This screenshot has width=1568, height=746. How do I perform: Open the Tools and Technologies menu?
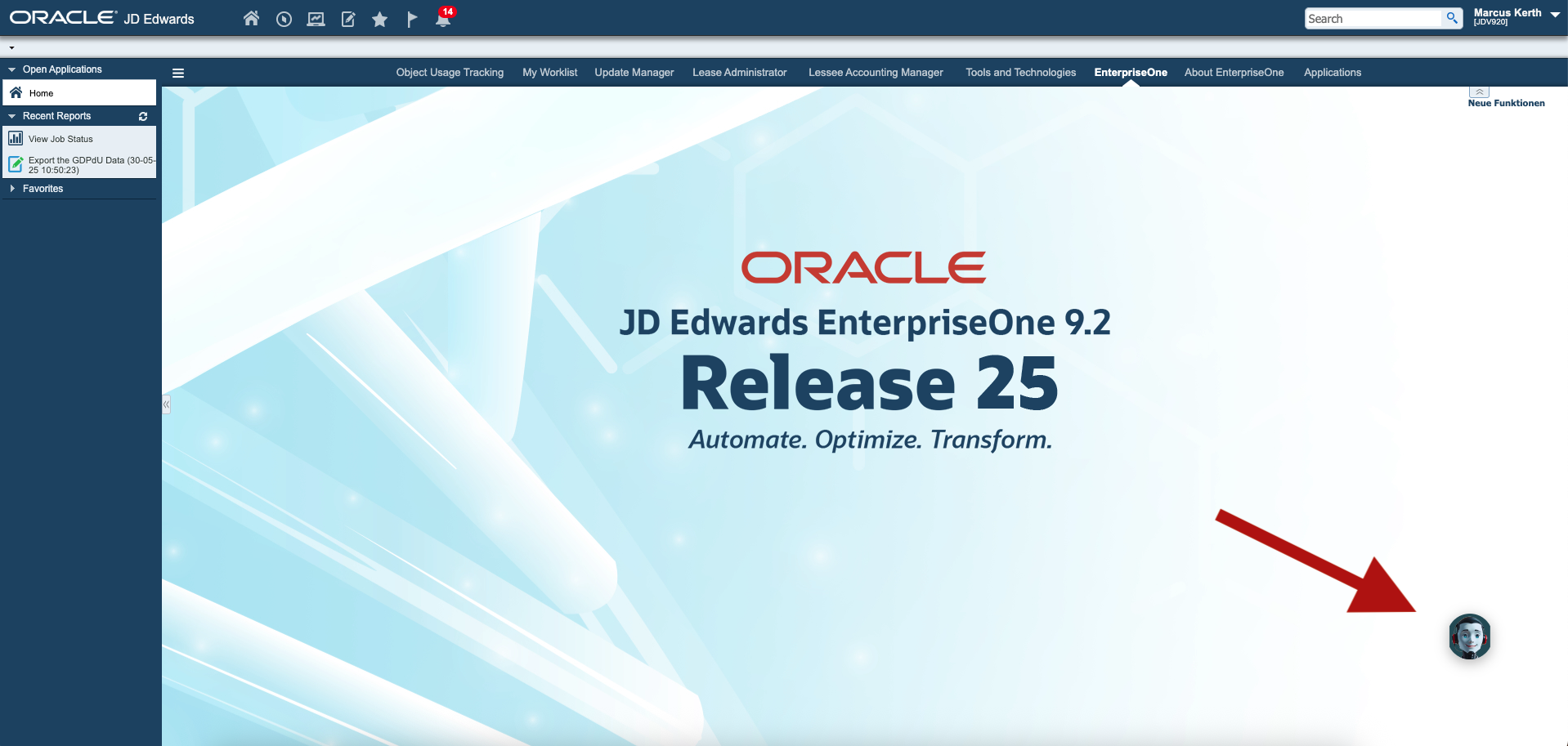1019,72
